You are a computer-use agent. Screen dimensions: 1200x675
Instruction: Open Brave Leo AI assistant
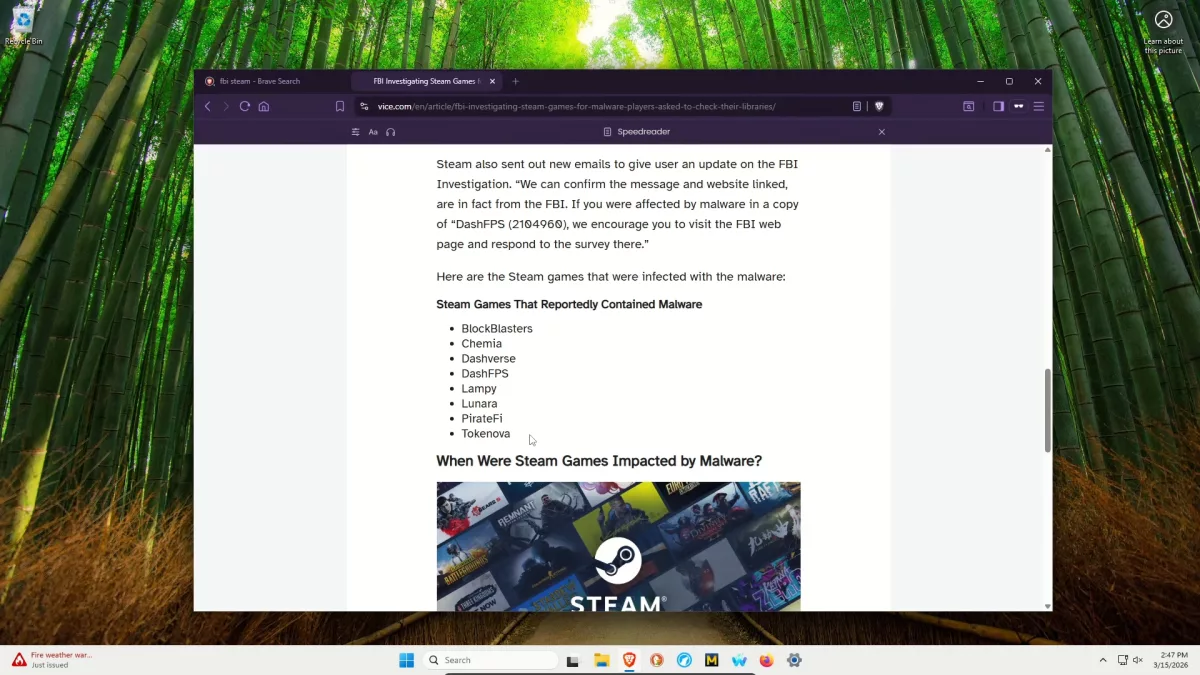1018,106
